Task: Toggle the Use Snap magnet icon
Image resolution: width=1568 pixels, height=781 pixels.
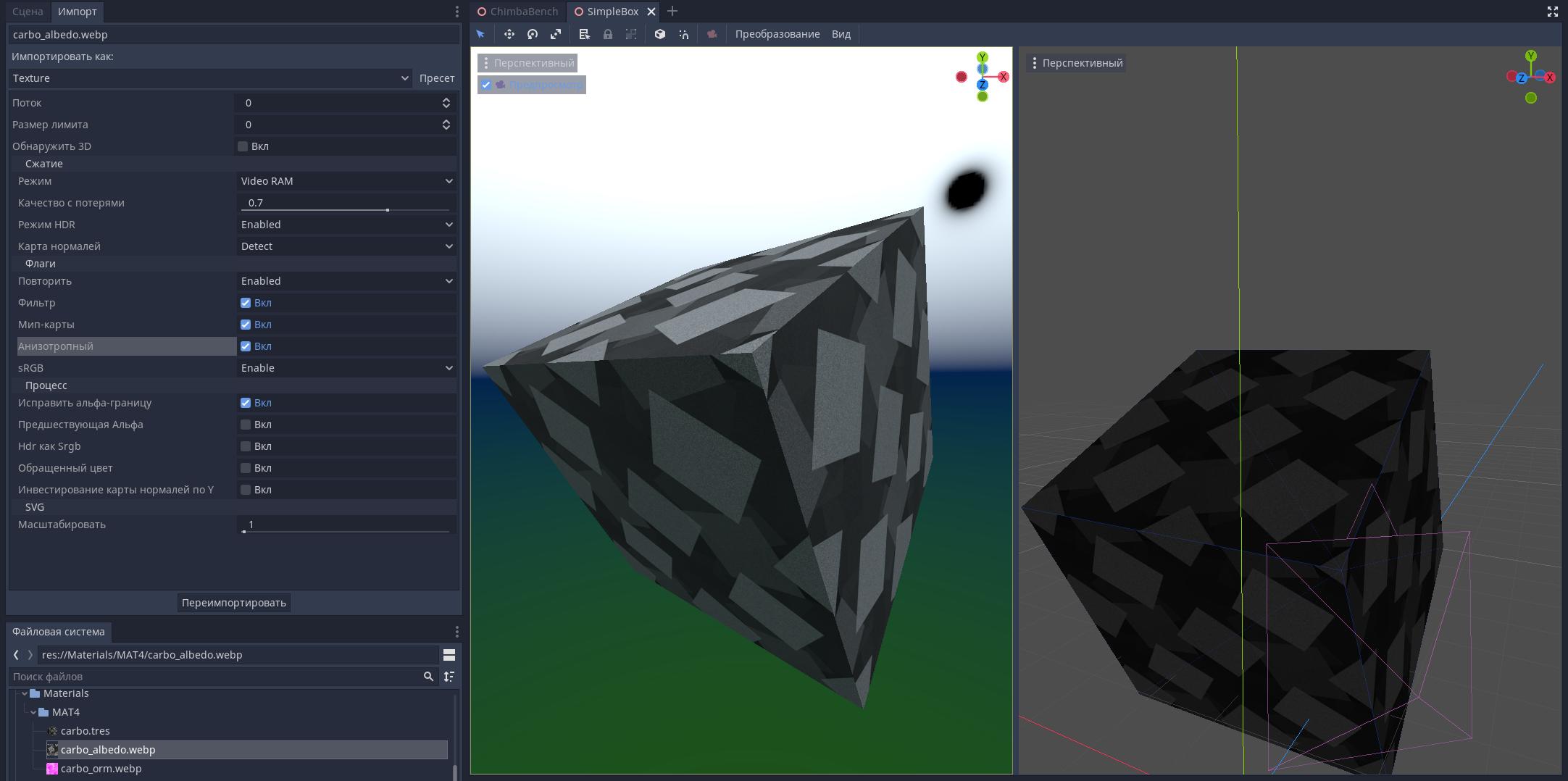Action: 683,34
